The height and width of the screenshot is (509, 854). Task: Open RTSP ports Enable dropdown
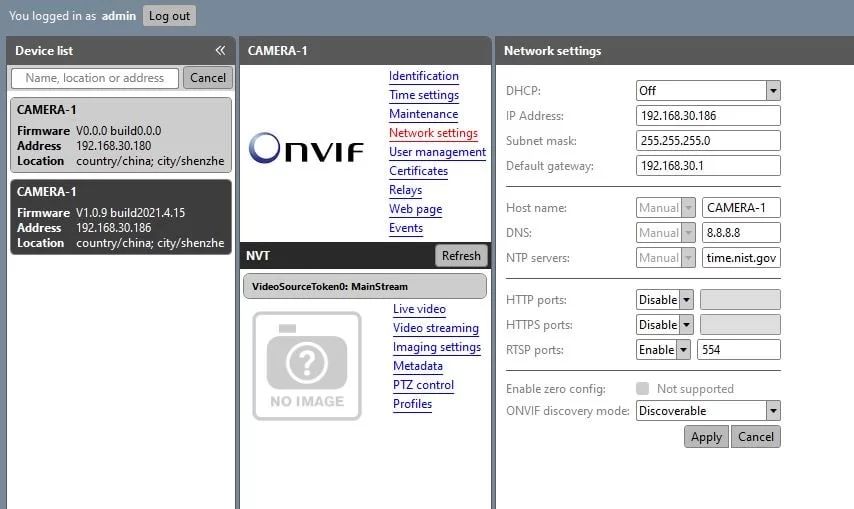(x=663, y=350)
